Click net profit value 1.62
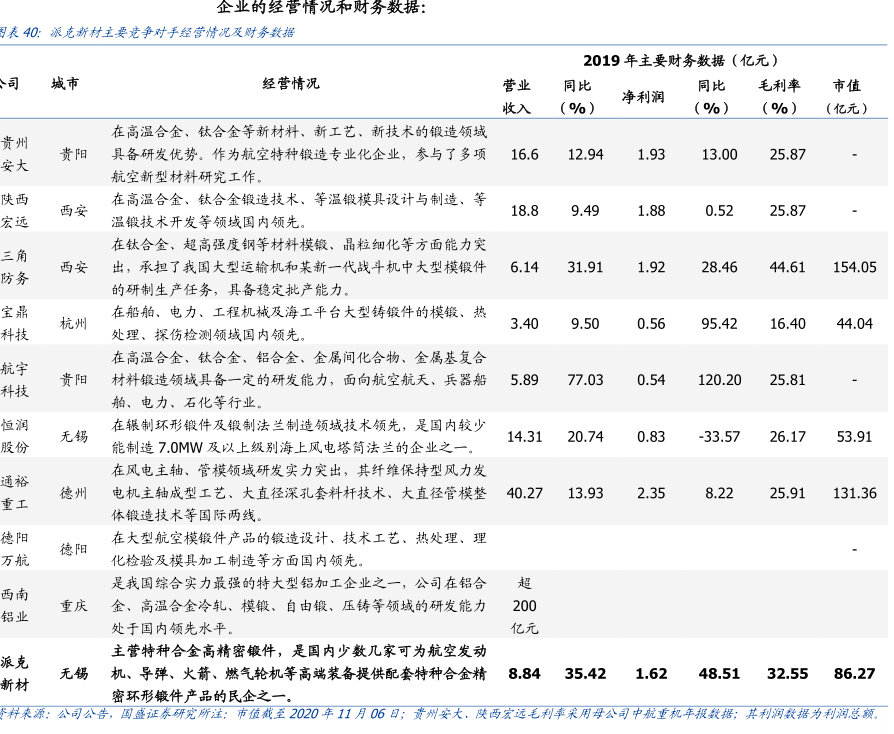 pyautogui.click(x=651, y=674)
